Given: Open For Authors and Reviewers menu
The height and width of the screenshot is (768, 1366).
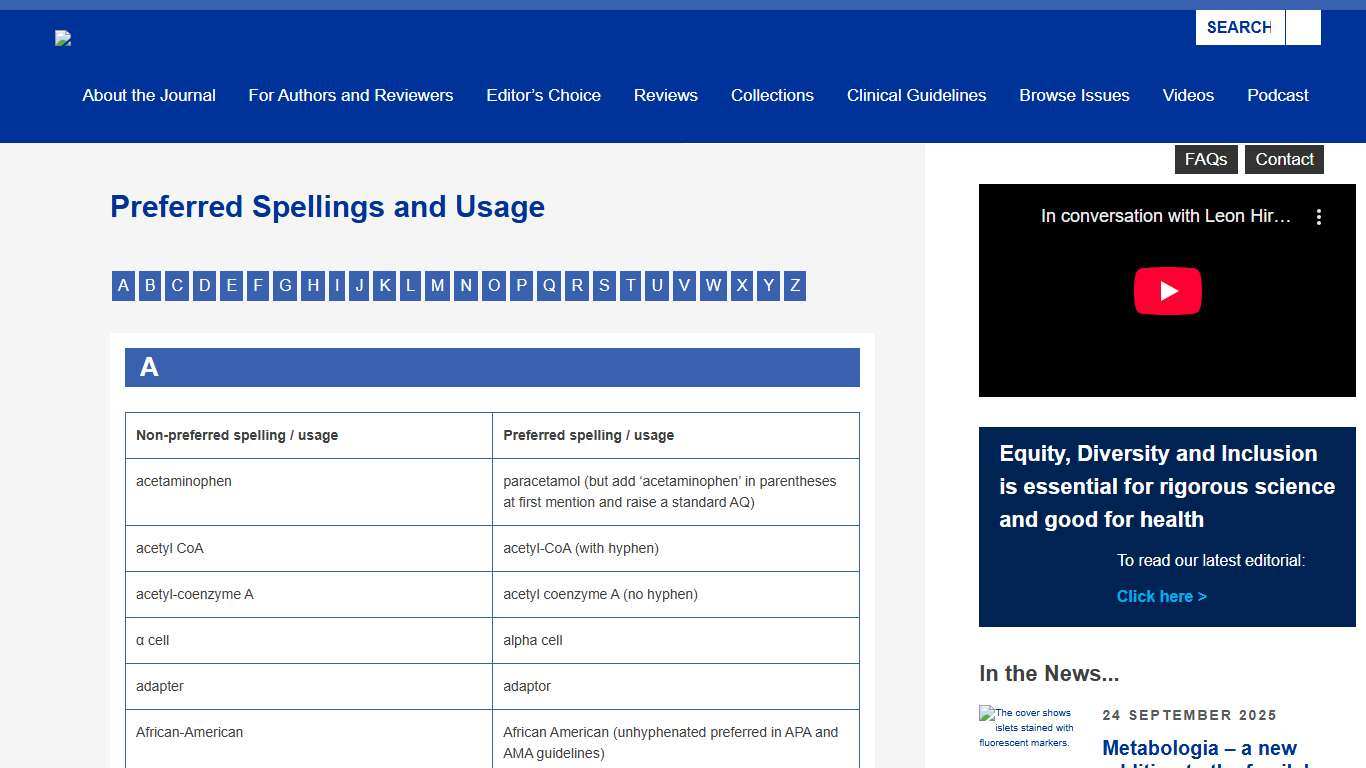Looking at the screenshot, I should click(350, 96).
